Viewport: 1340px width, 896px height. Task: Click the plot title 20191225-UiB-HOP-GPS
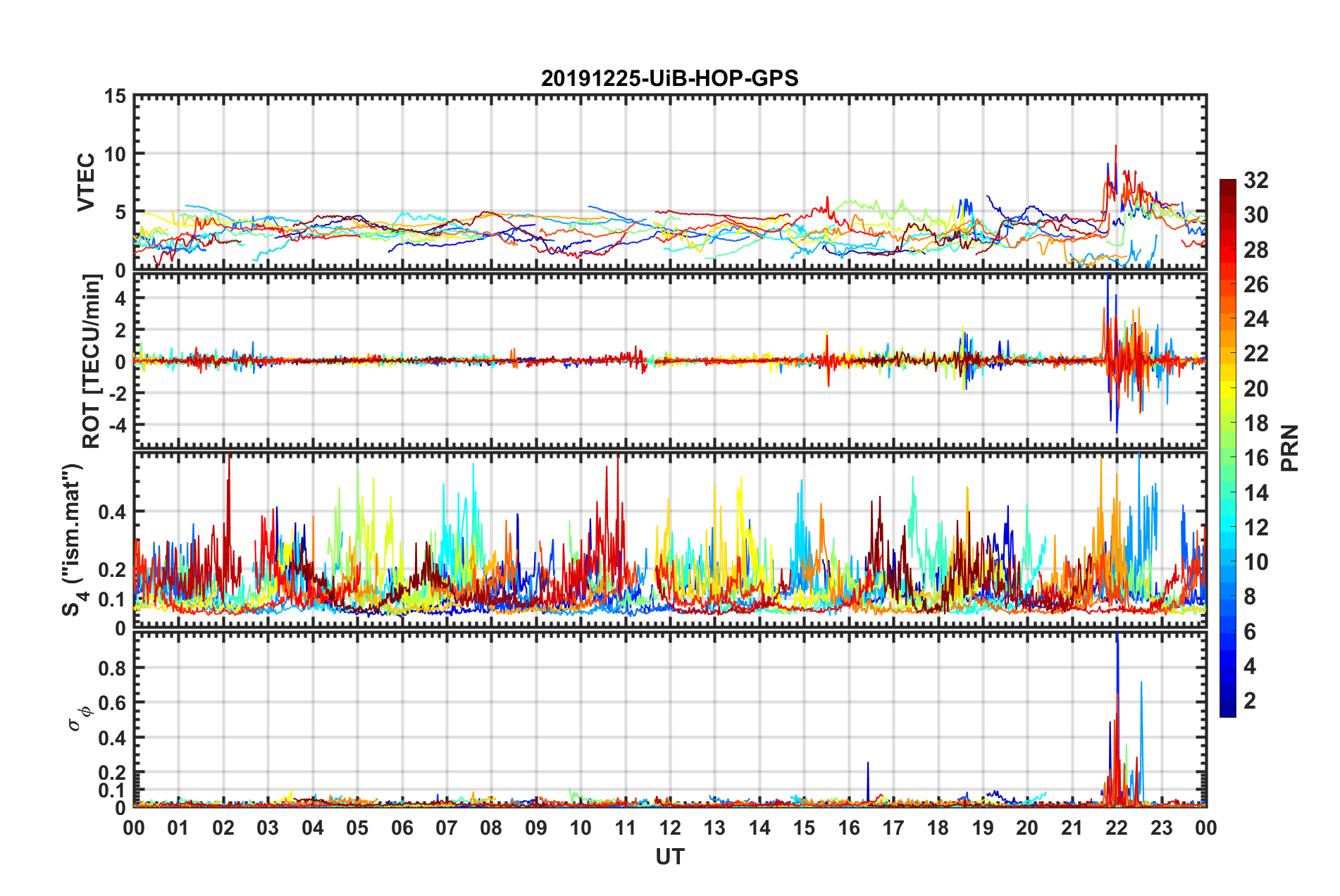pyautogui.click(x=669, y=78)
